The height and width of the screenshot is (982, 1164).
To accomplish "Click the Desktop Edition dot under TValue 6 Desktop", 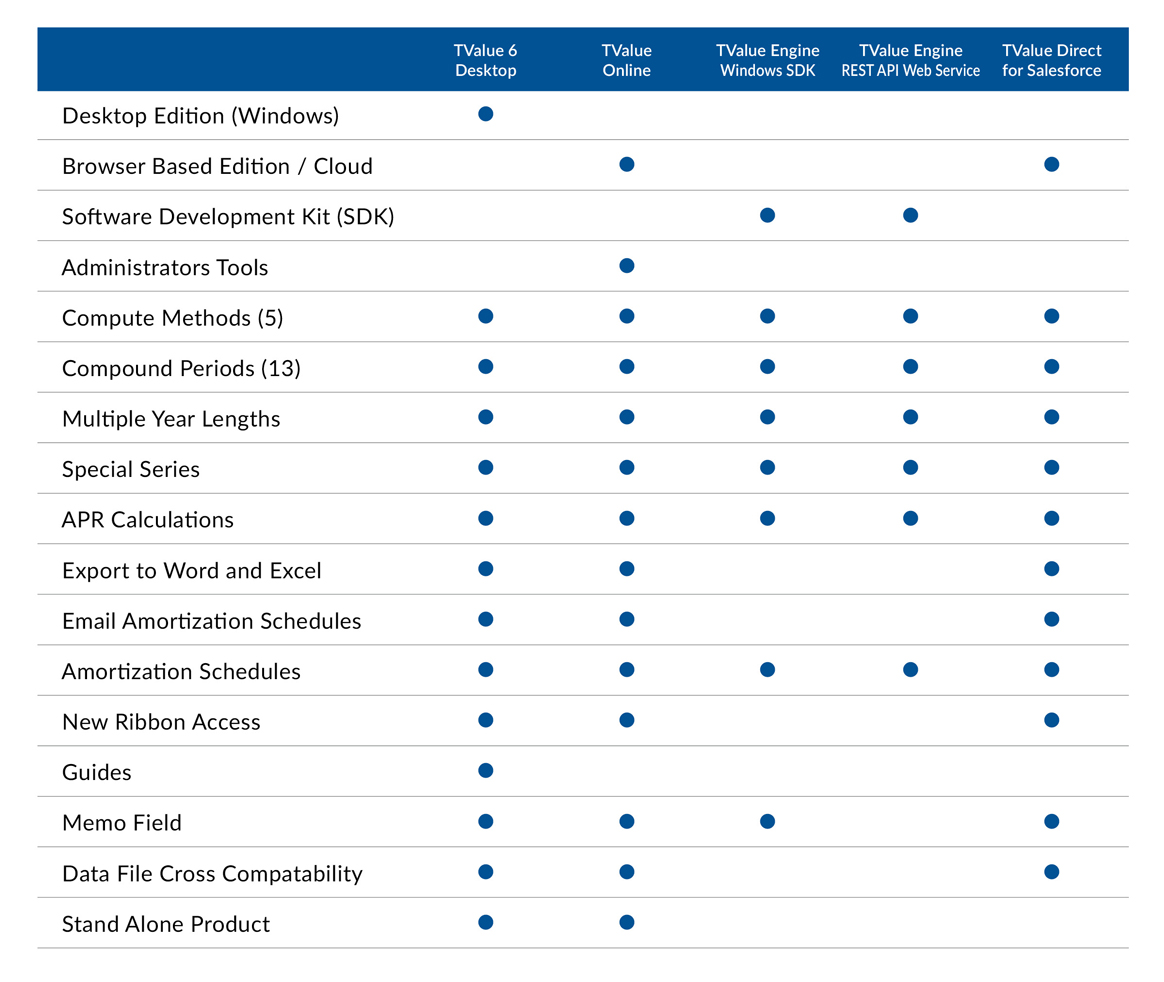I will click(x=485, y=114).
